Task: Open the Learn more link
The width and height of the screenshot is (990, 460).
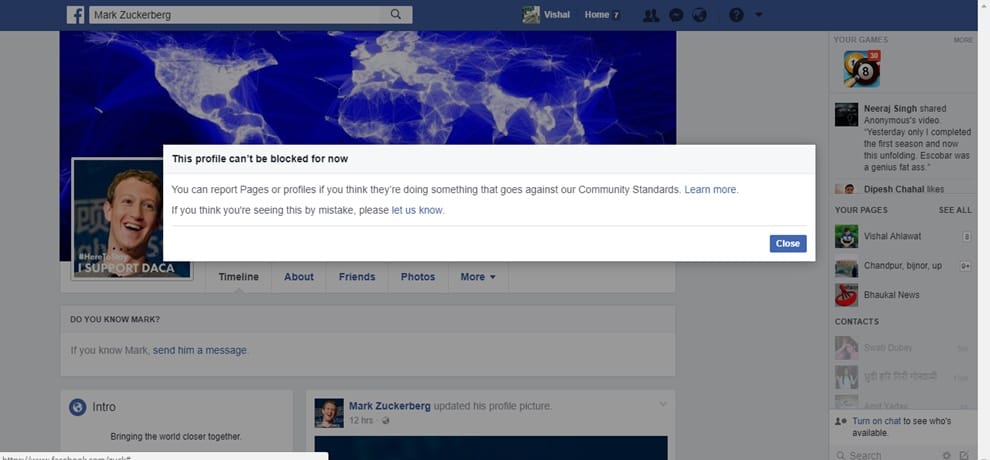Action: (x=710, y=189)
